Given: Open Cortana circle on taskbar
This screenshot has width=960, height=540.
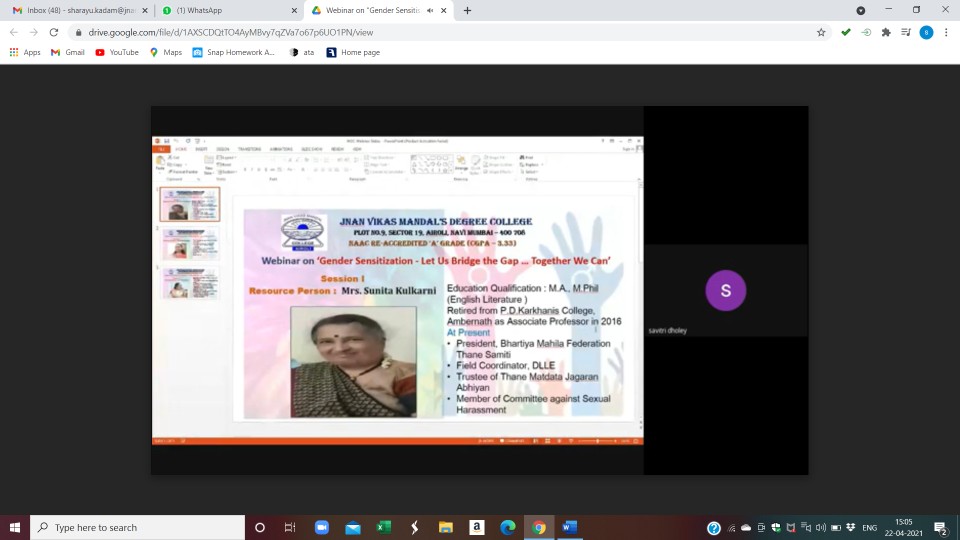Looking at the screenshot, I should click(260, 527).
